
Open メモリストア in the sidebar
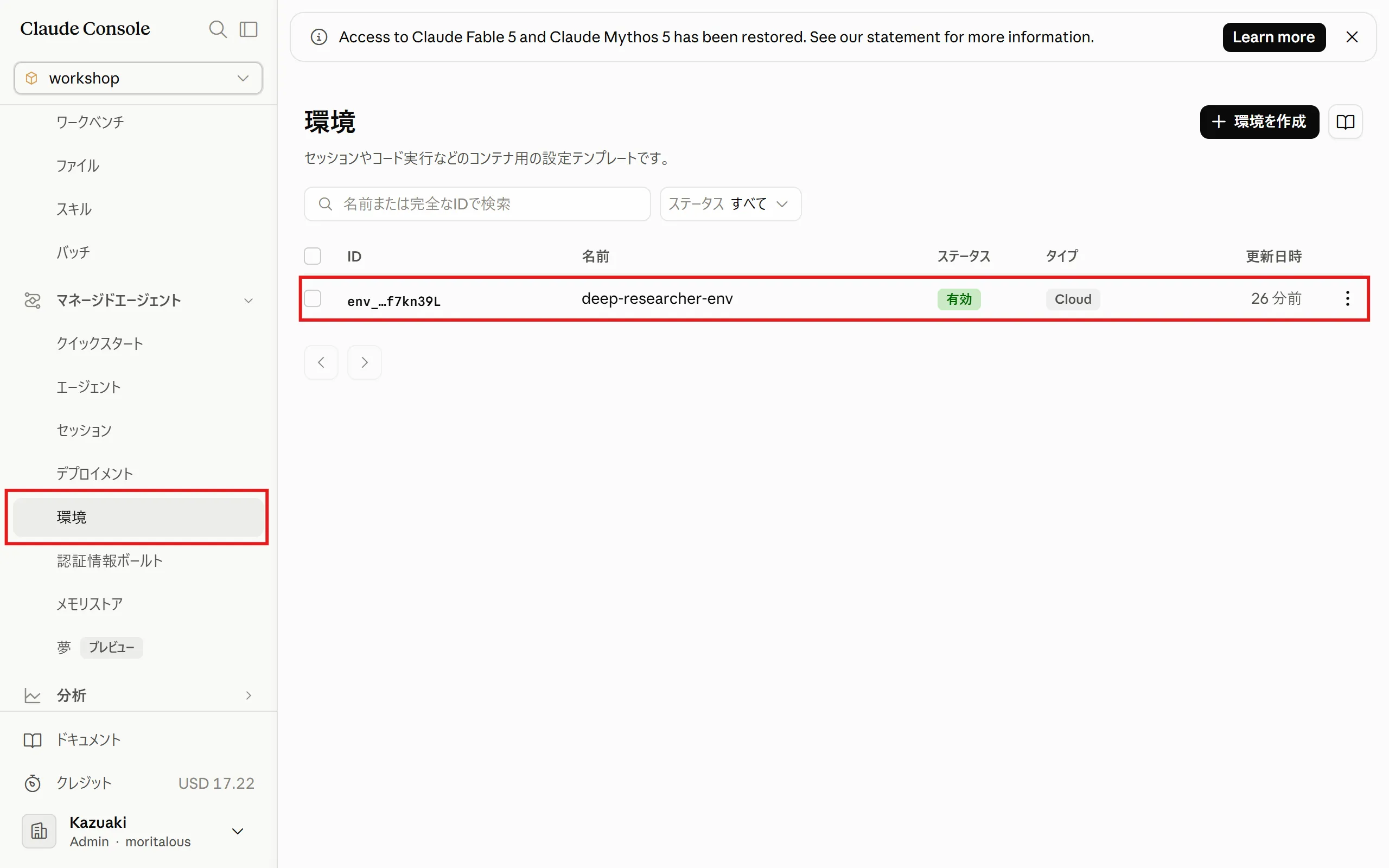click(x=90, y=604)
